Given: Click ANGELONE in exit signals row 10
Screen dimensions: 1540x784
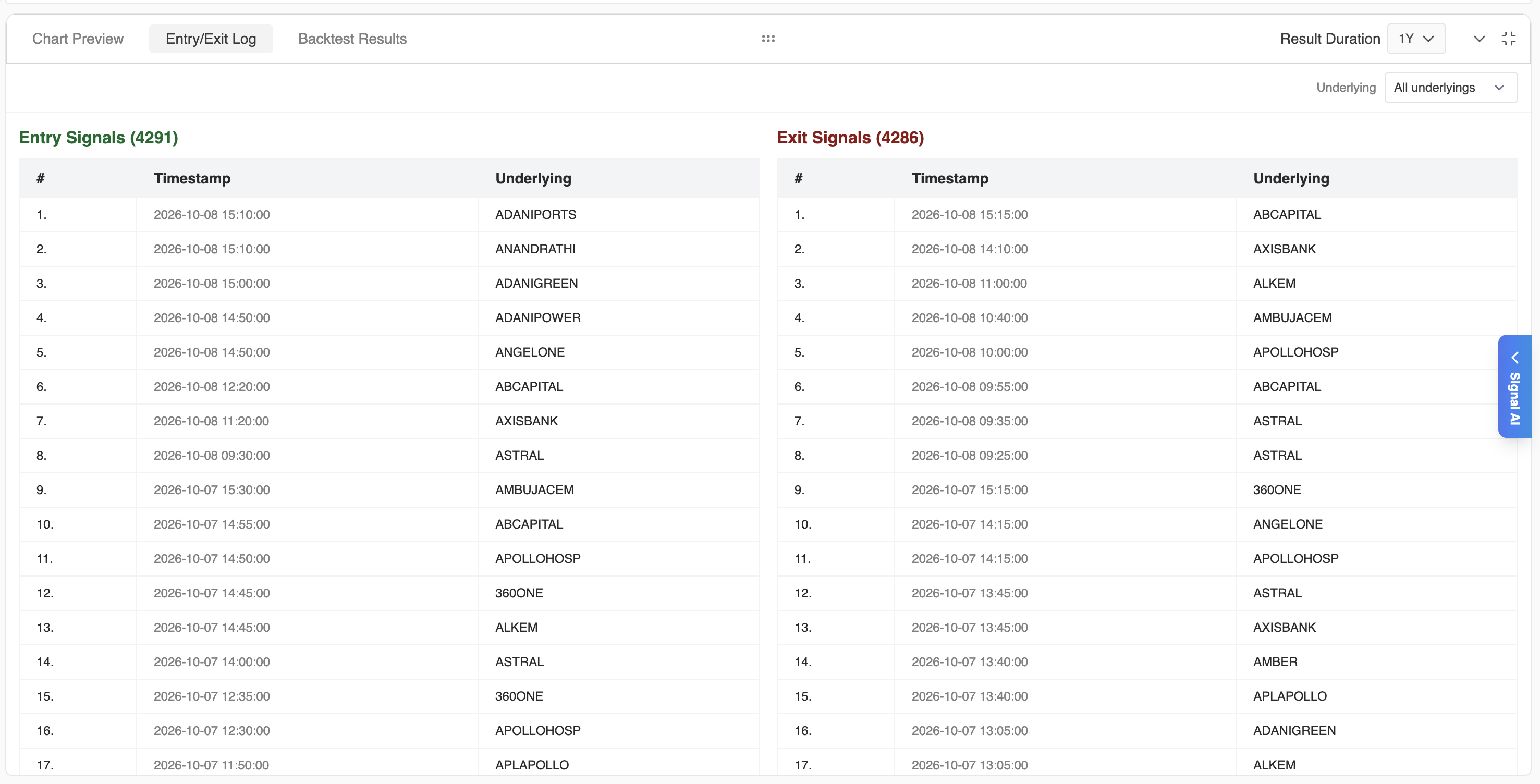Looking at the screenshot, I should [1288, 524].
